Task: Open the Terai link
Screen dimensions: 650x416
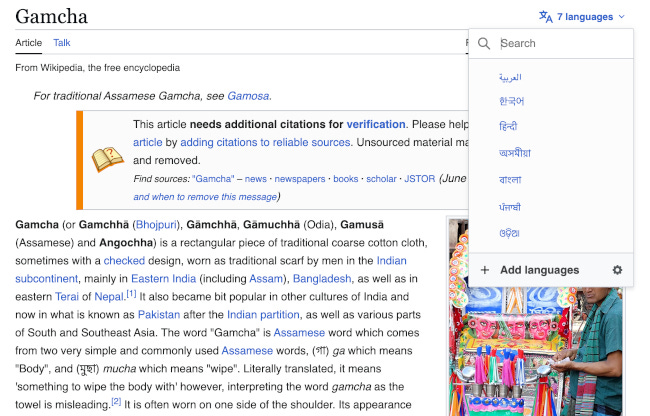Action: click(x=67, y=297)
